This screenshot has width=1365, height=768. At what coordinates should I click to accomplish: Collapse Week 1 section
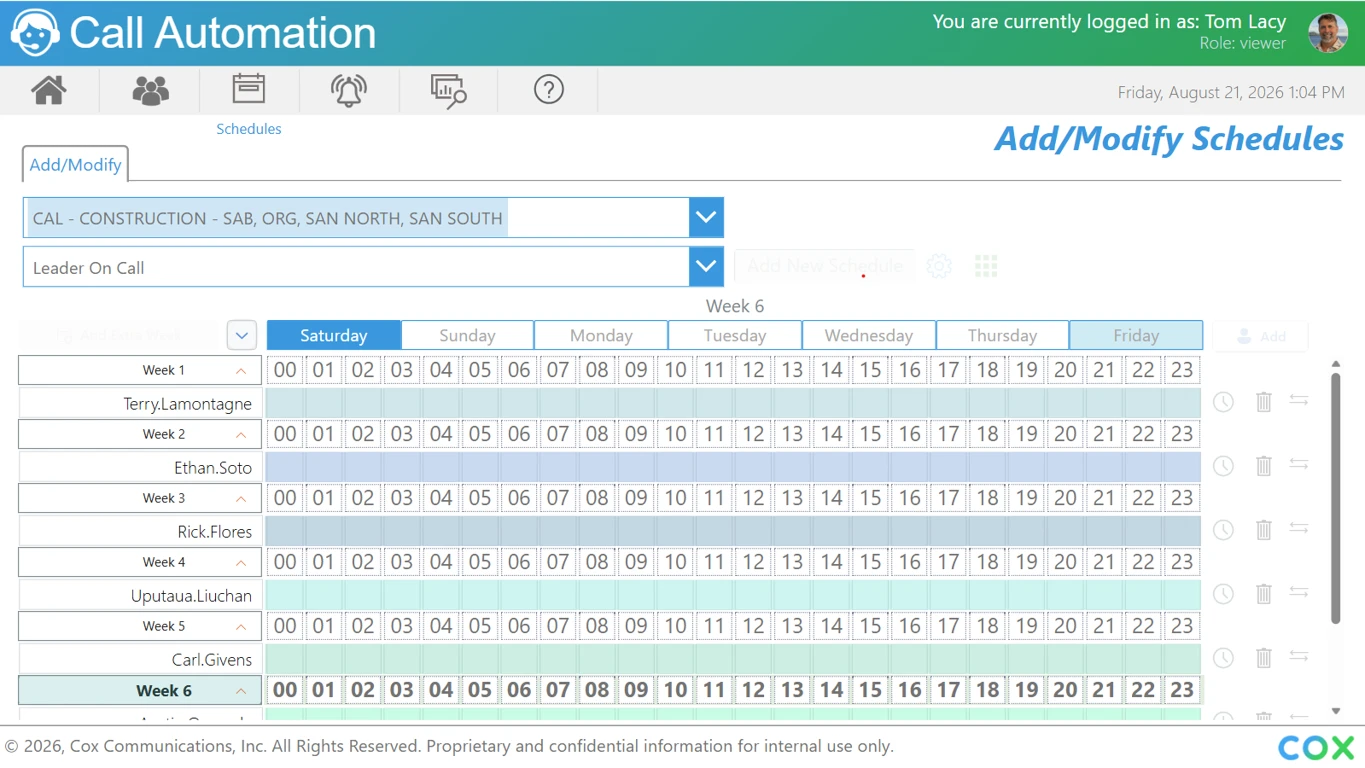241,371
